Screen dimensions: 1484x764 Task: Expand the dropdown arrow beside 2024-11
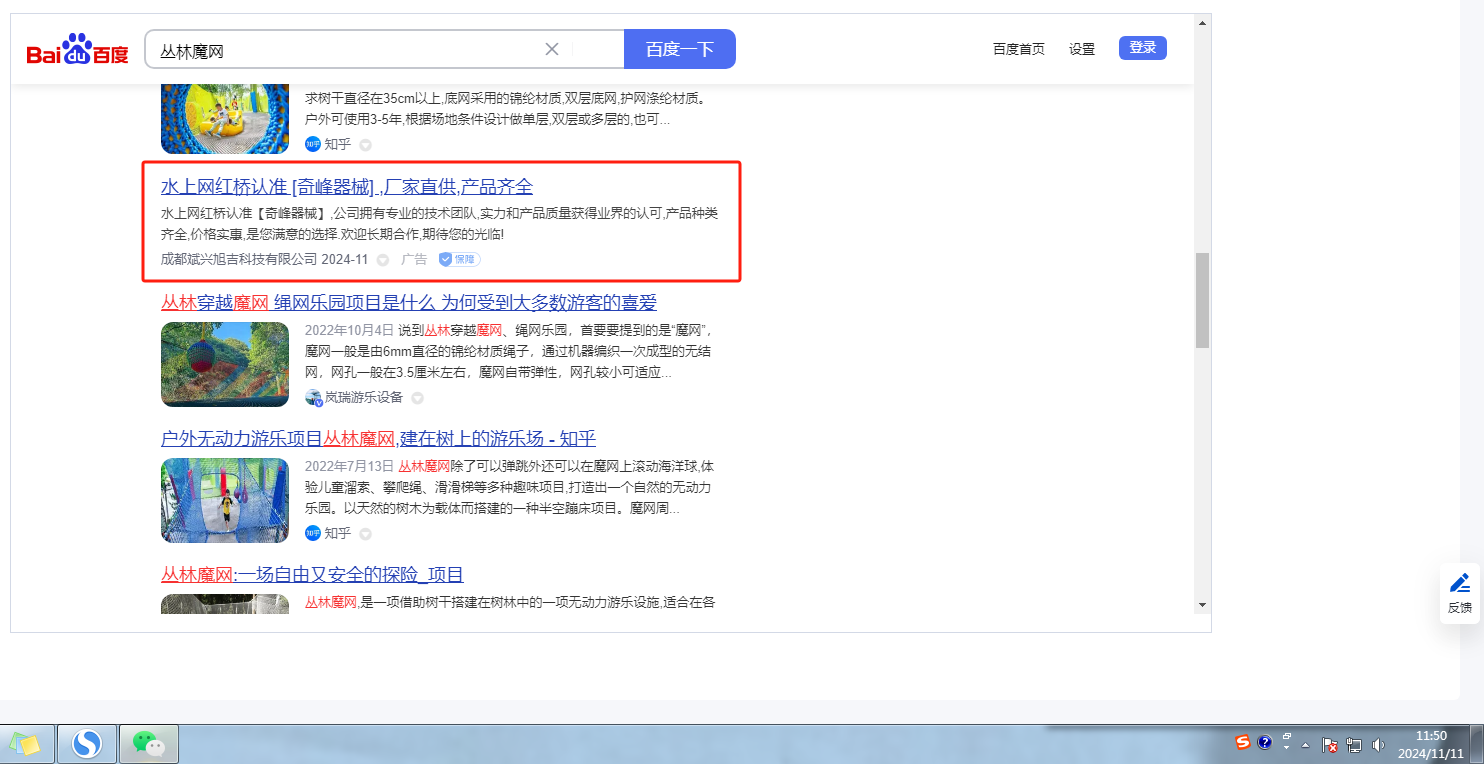click(382, 260)
